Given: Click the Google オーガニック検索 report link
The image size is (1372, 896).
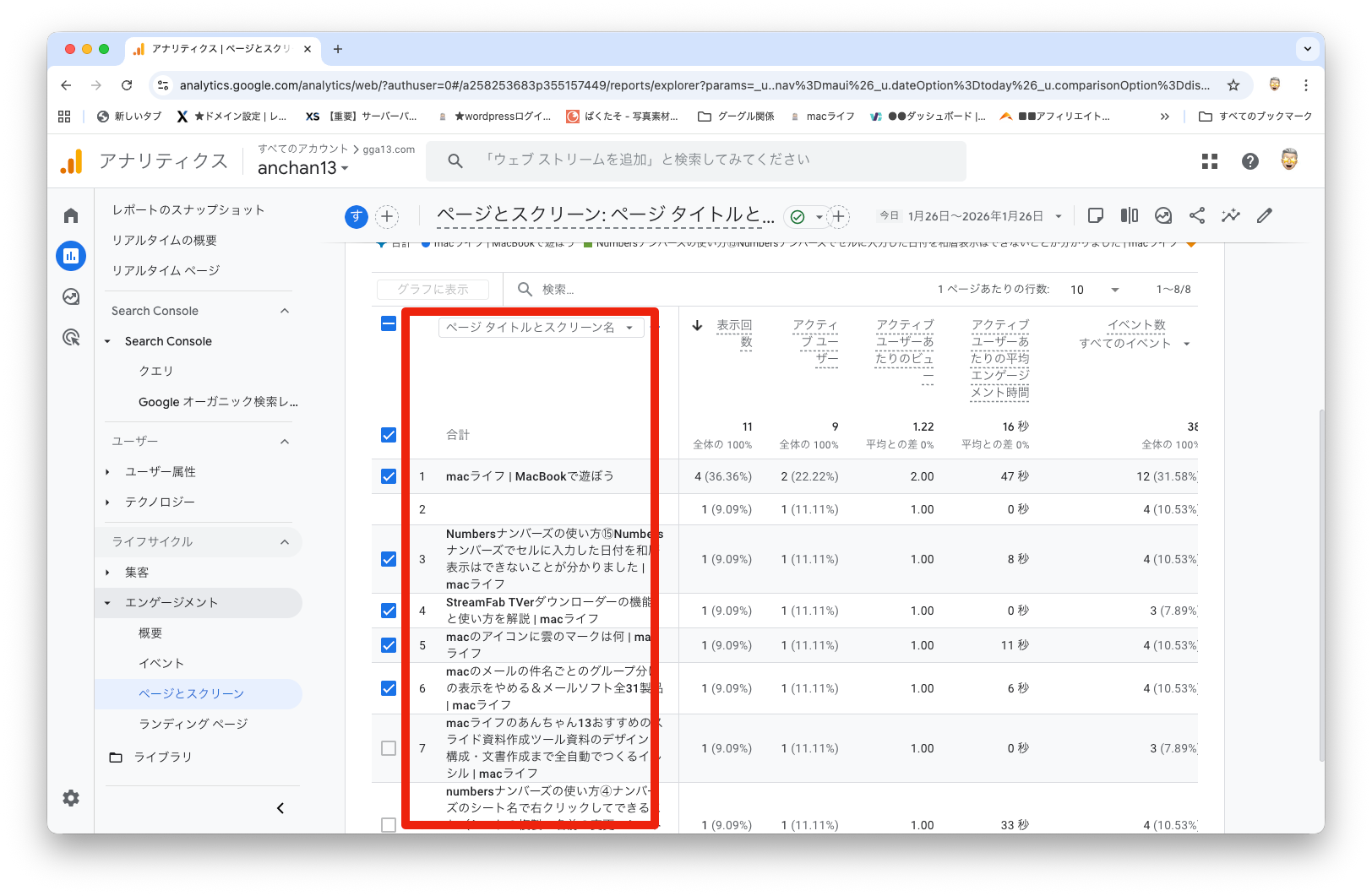Looking at the screenshot, I should [x=218, y=402].
